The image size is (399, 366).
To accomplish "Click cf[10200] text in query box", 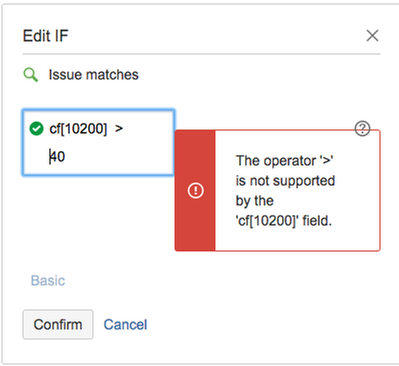I will tap(78, 129).
